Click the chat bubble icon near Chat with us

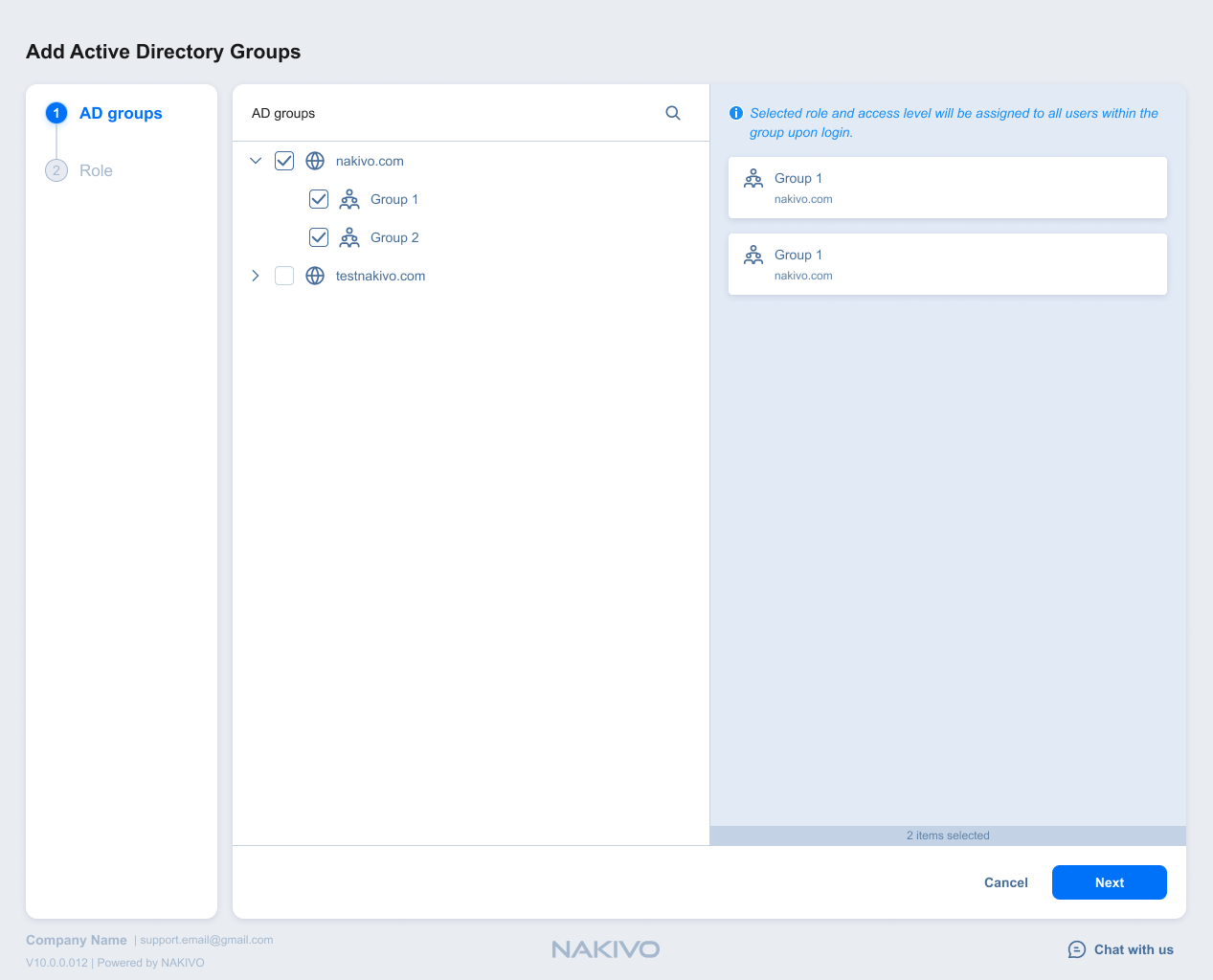point(1076,949)
